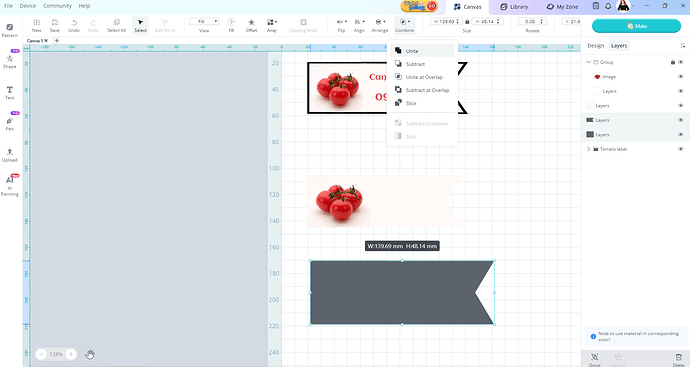Open the notifications bell
Image resolution: width=690 pixels, height=367 pixels.
coord(608,6)
